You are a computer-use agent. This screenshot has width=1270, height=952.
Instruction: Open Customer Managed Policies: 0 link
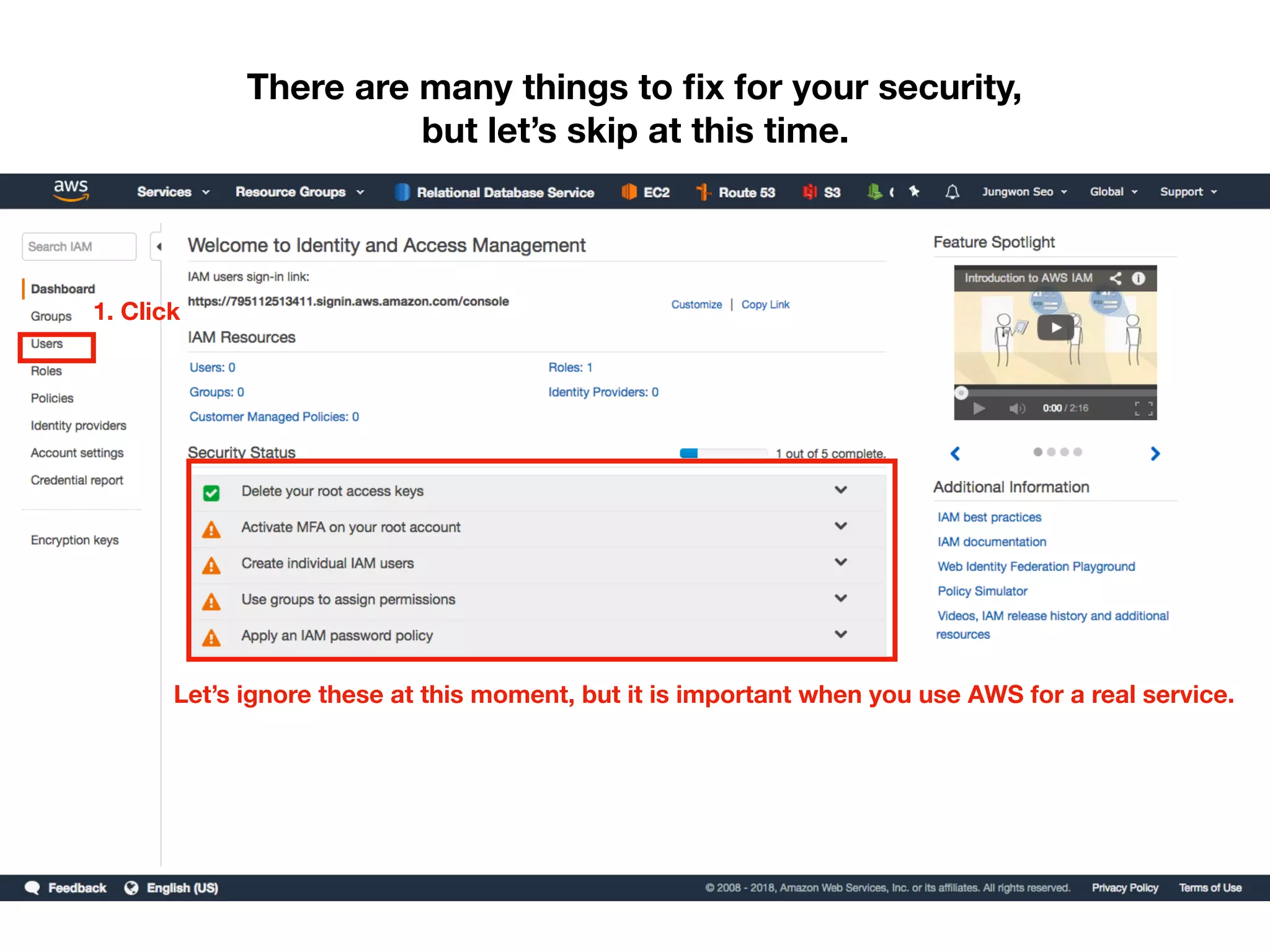click(274, 416)
